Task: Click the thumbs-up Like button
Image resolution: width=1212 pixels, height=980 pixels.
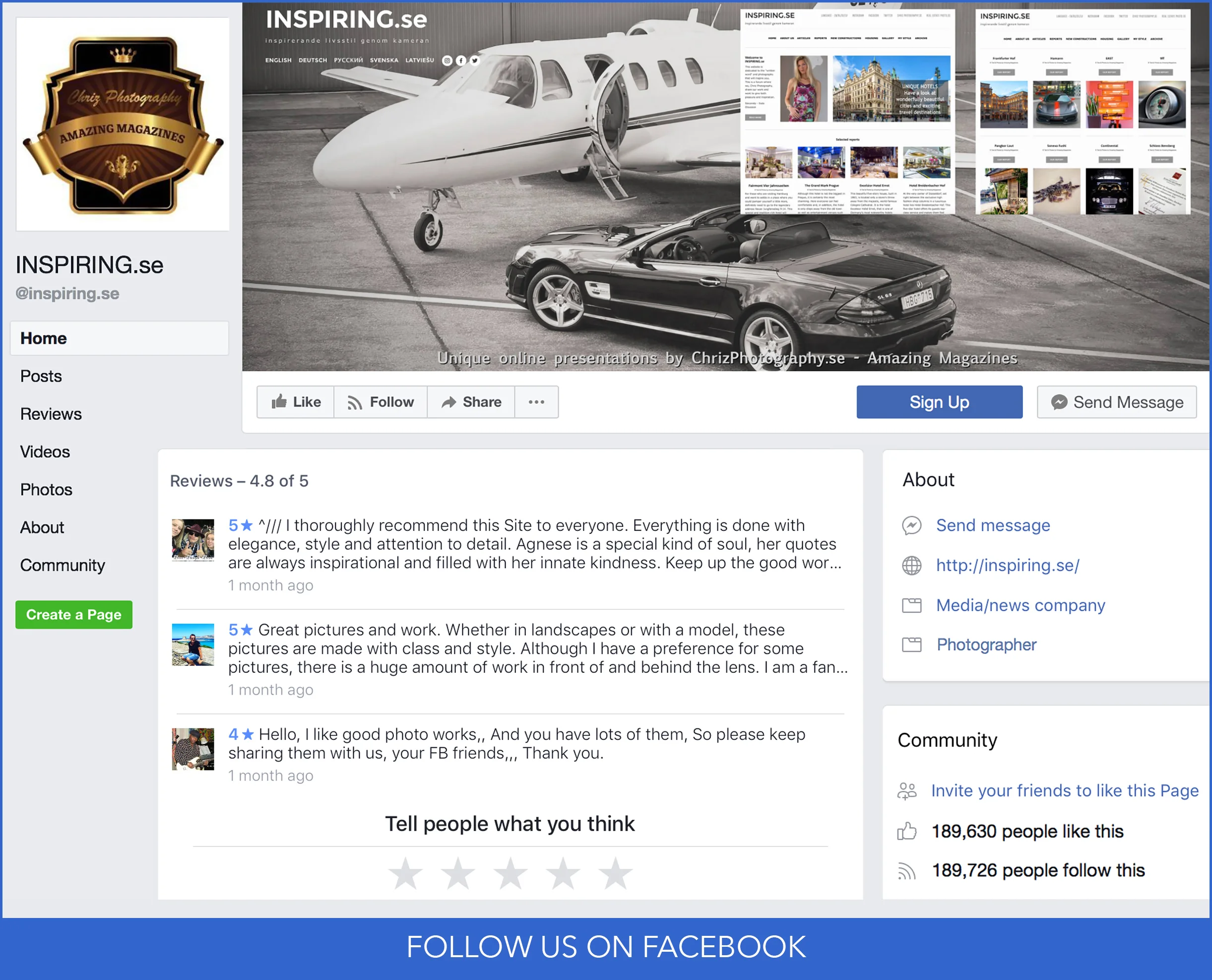Action: pyautogui.click(x=295, y=402)
